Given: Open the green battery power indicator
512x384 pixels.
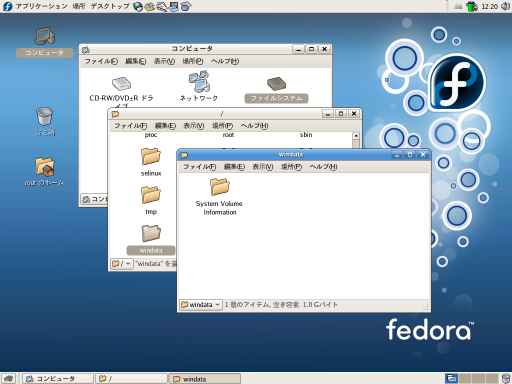Looking at the screenshot, I should tap(472, 6).
